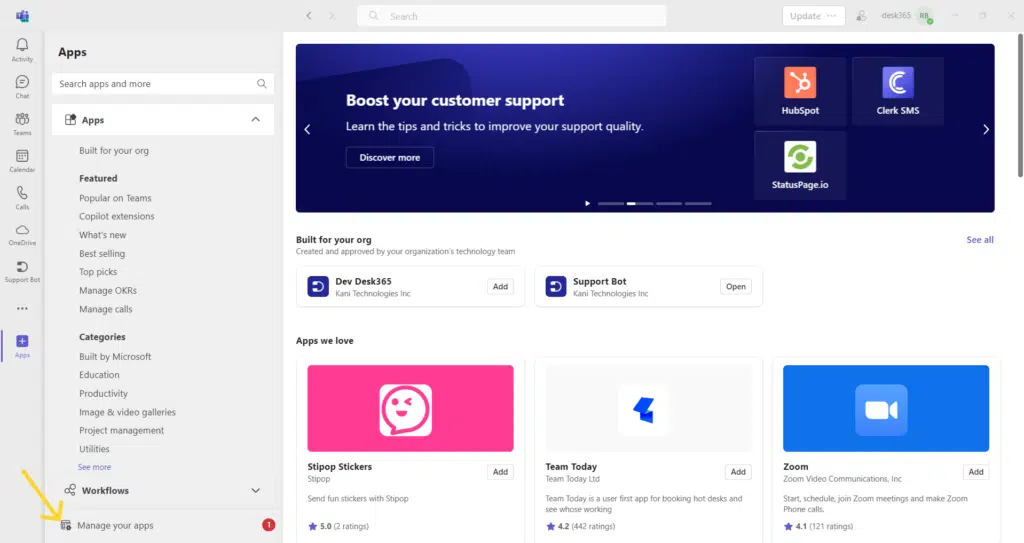Open the Activity bell icon
1024x543 pixels.
(22, 49)
